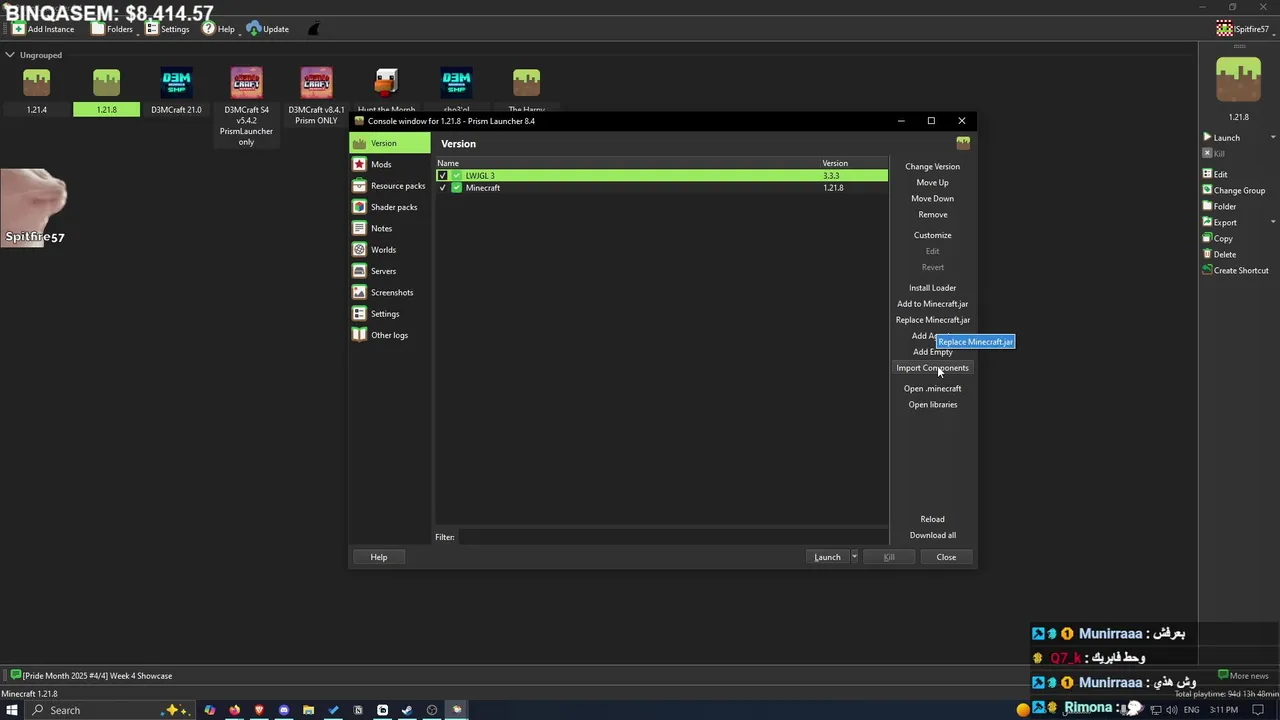Expand the Export dropdown arrow
The image size is (1280, 720).
click(x=1272, y=223)
